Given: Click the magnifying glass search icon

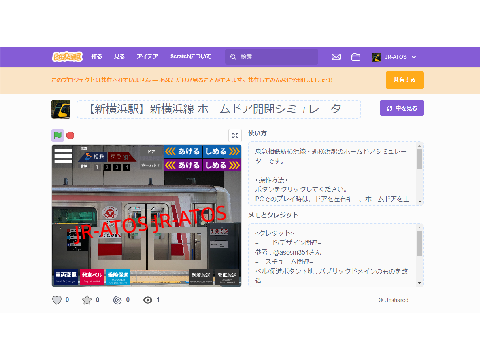Looking at the screenshot, I should coord(233,57).
